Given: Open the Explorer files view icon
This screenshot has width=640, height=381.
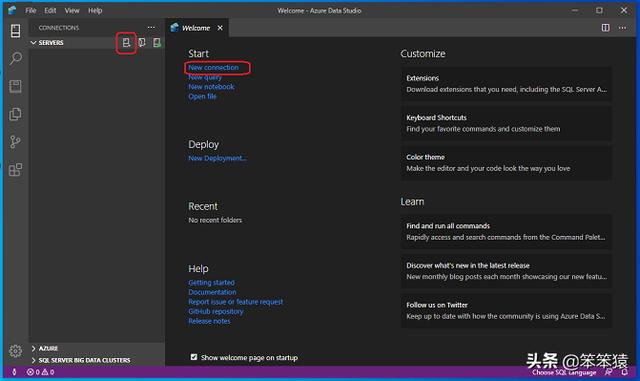Looking at the screenshot, I should coord(16,114).
